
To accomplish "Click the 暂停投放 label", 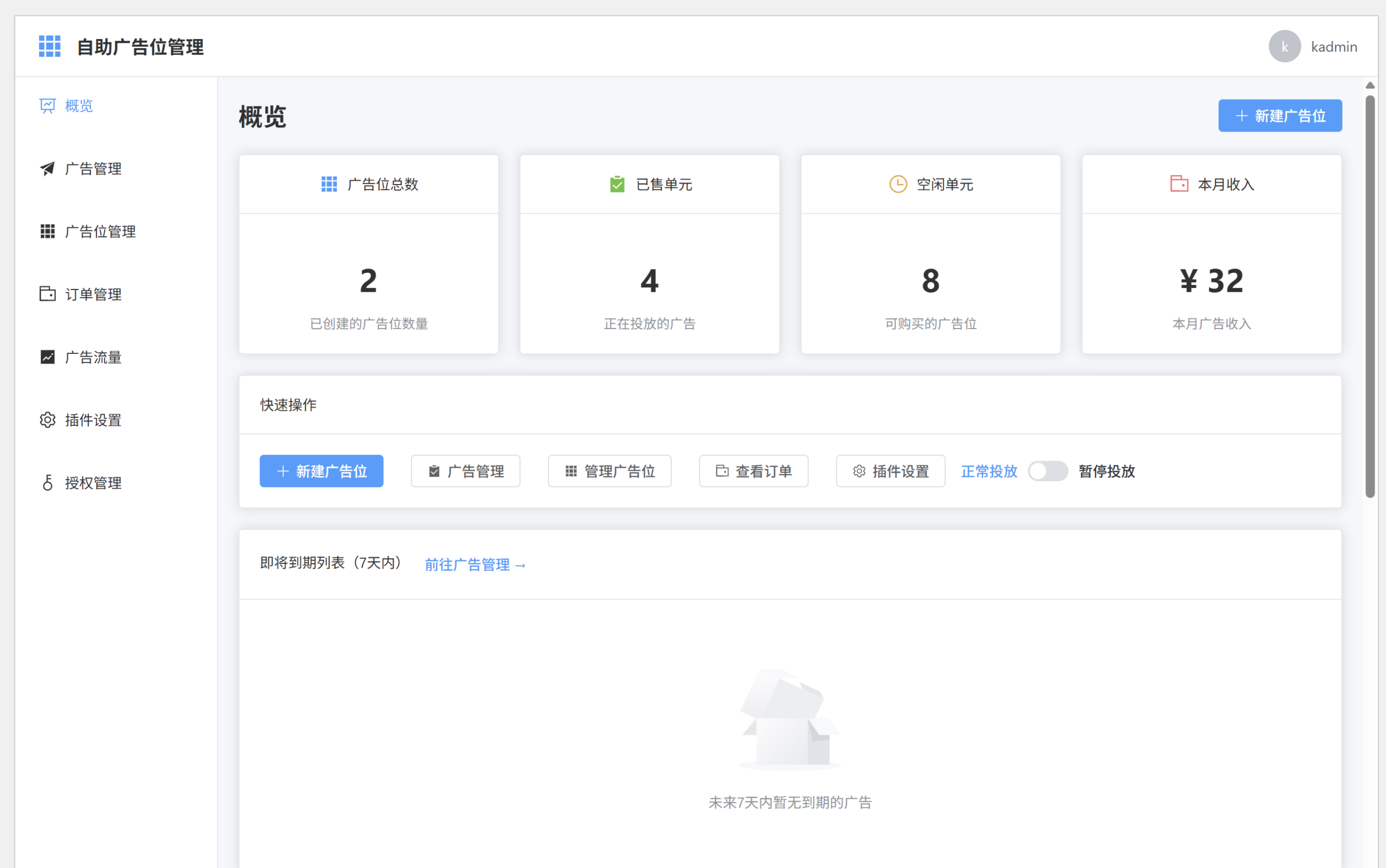I will point(1106,471).
